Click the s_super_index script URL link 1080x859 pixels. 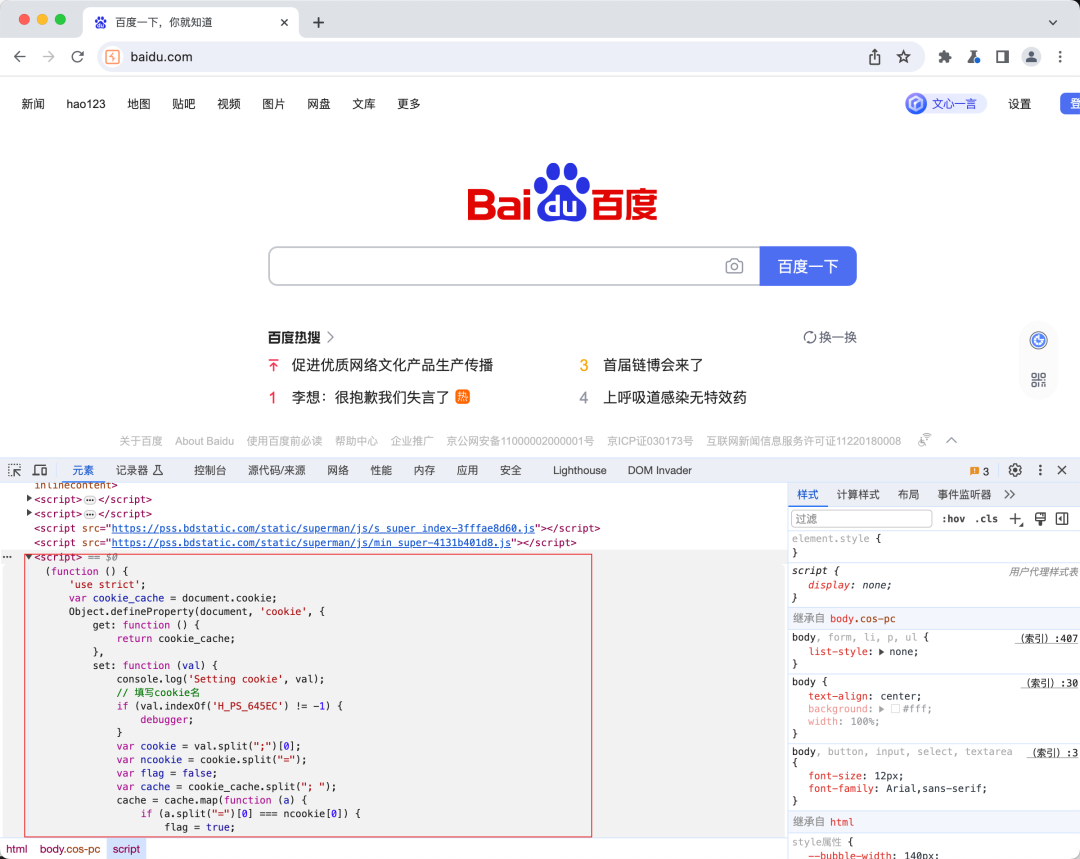click(323, 528)
